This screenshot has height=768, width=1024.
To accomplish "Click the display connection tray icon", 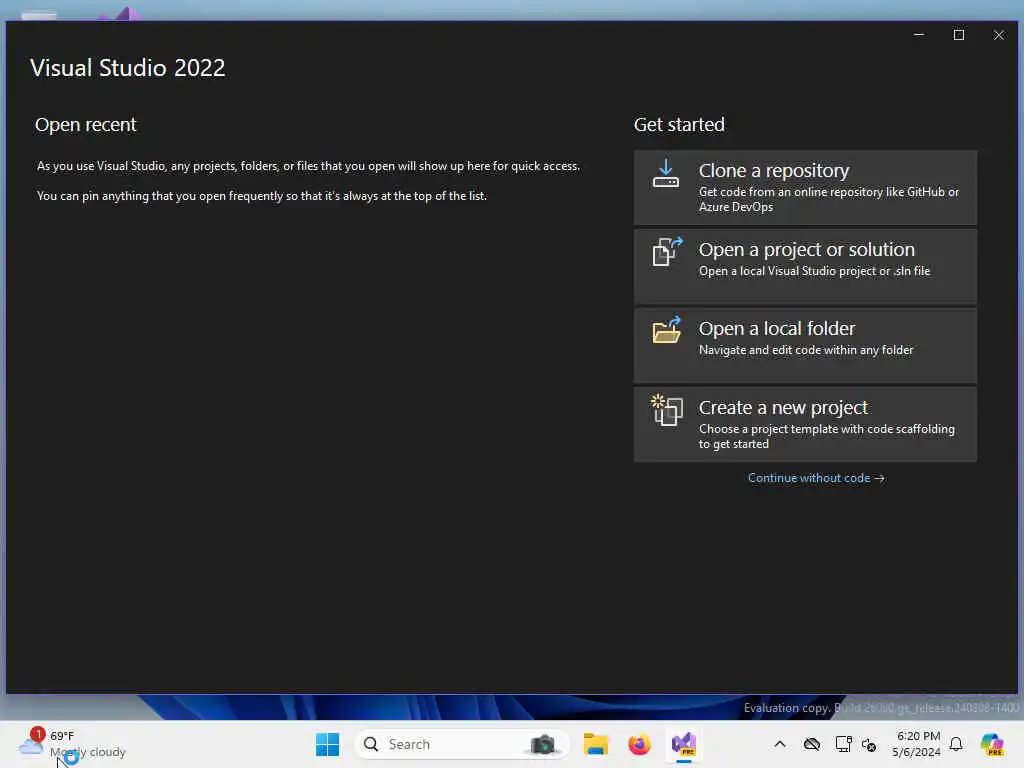I will (x=843, y=744).
